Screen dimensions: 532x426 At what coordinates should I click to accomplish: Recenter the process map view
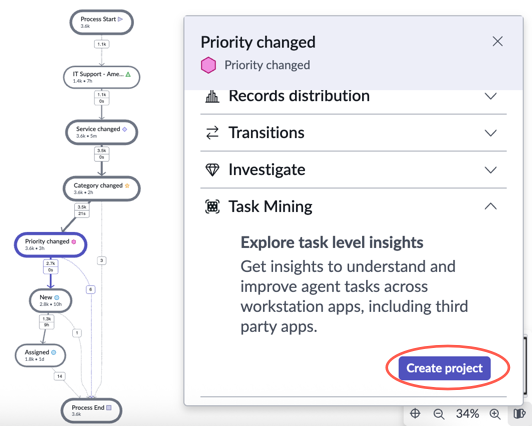(x=415, y=413)
